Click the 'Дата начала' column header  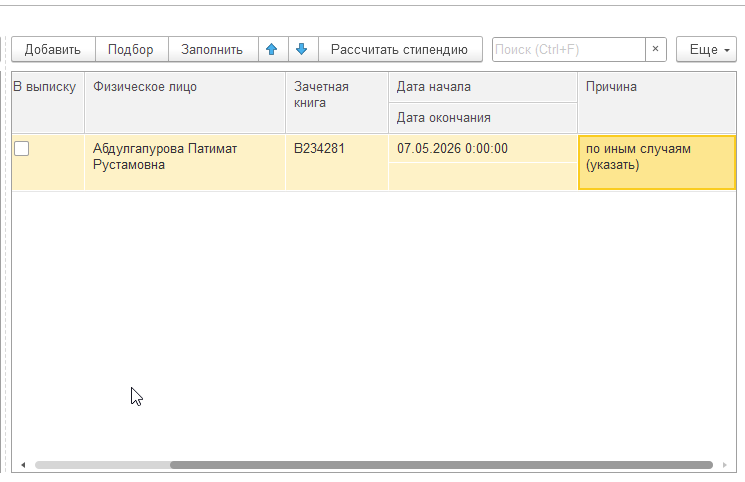point(483,87)
